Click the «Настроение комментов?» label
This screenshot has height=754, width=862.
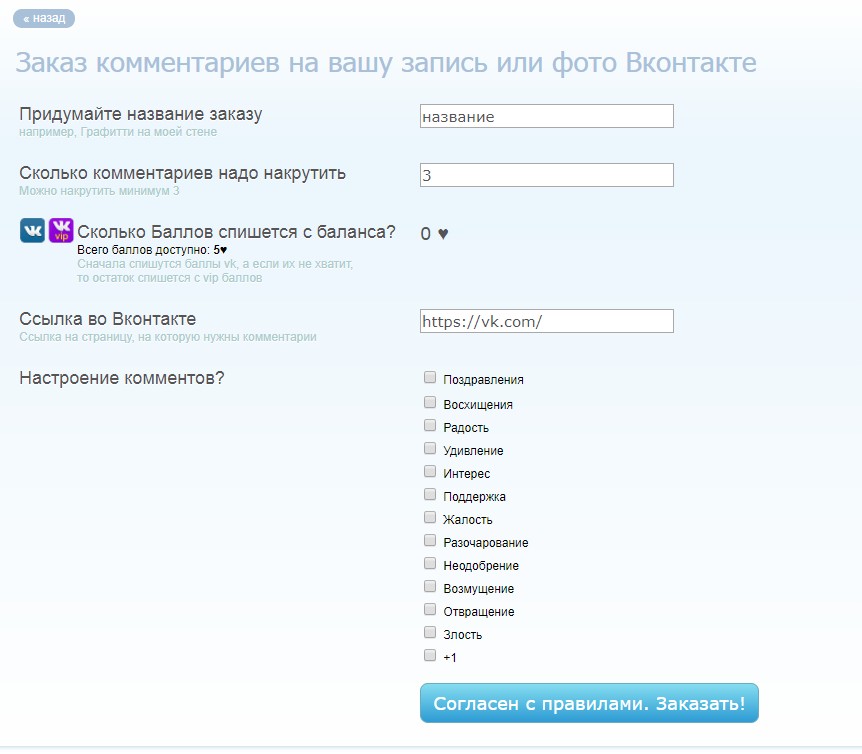tap(121, 378)
